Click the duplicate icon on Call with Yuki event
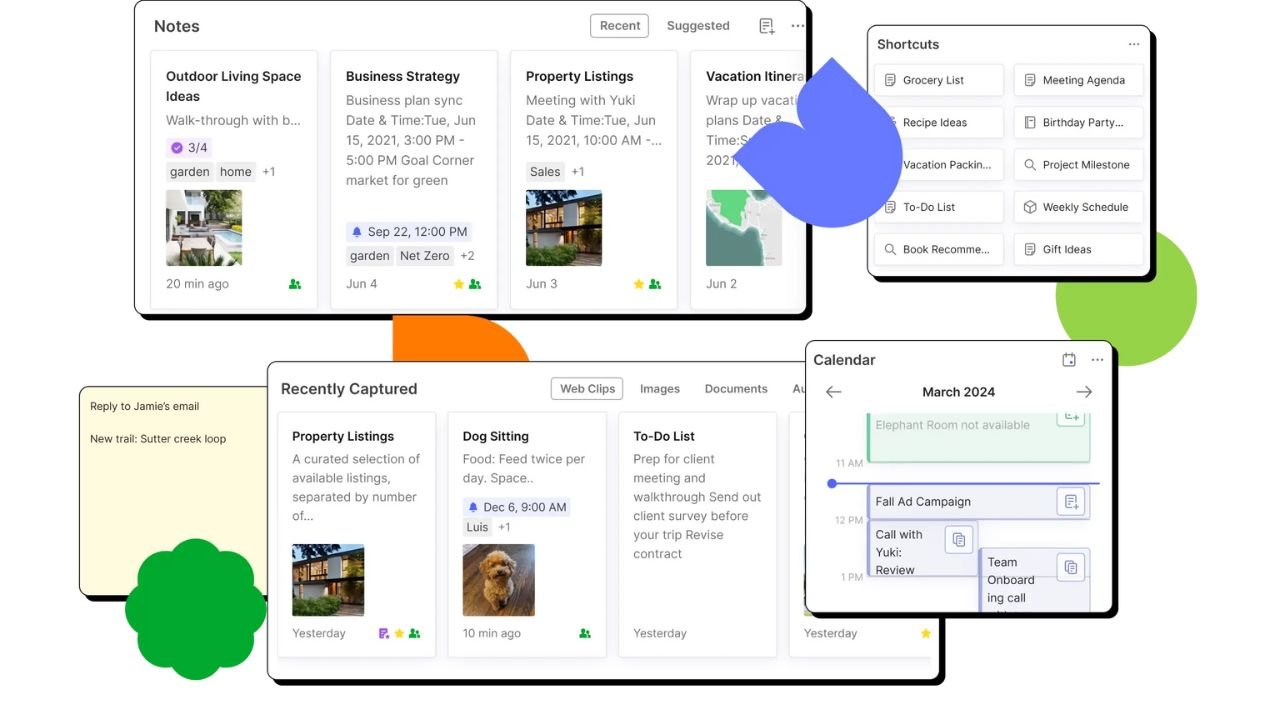Screen dimensions: 1280x720 [958, 539]
